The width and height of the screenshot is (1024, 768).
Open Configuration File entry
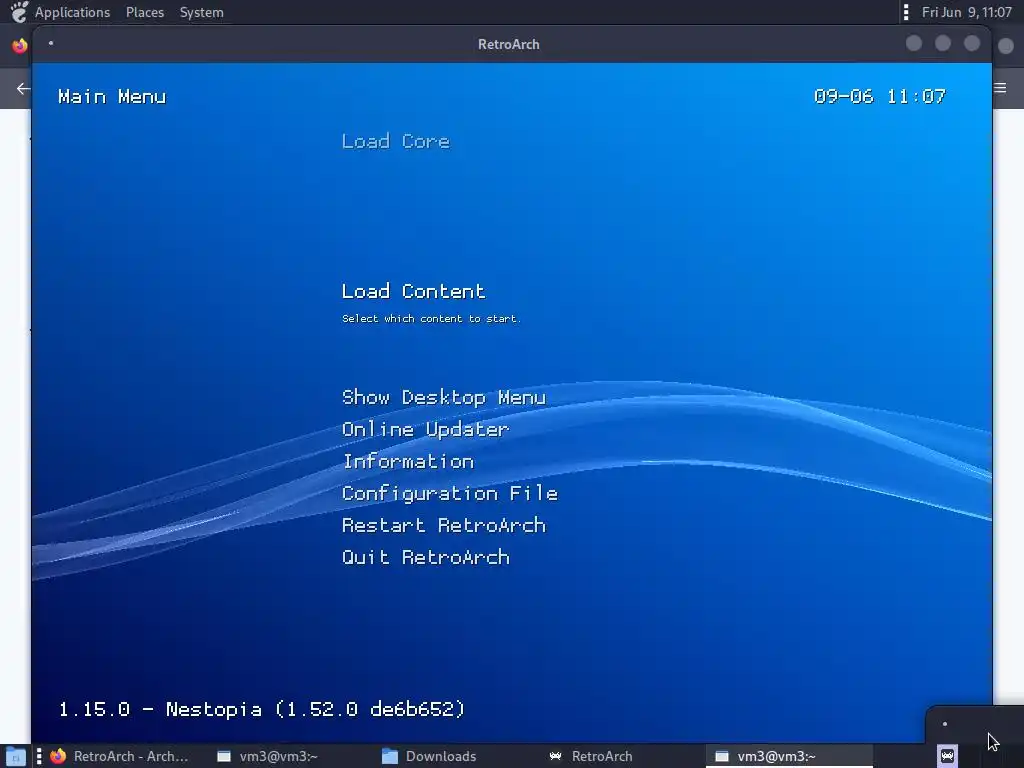[449, 493]
